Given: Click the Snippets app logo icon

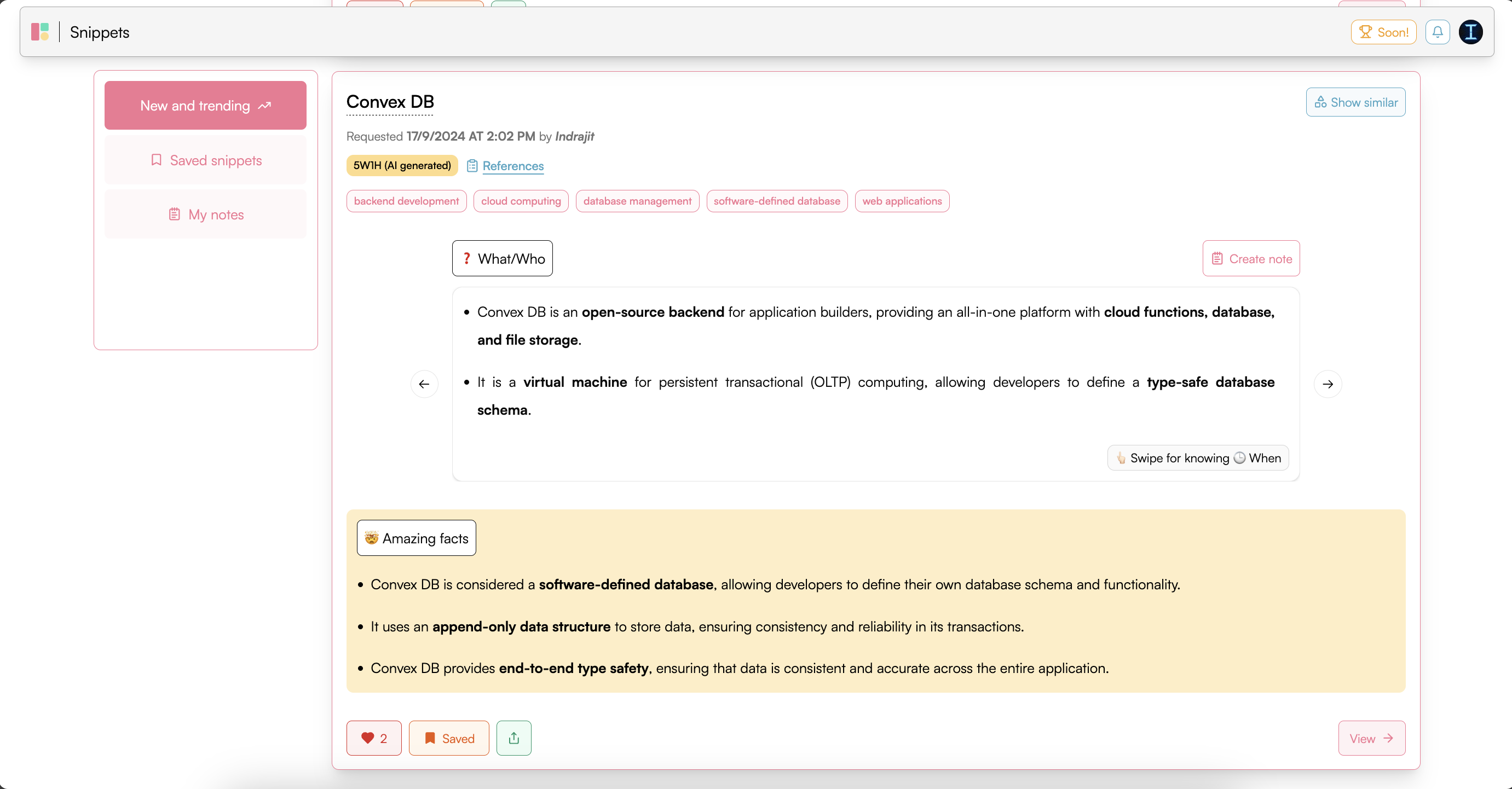Looking at the screenshot, I should click(40, 32).
